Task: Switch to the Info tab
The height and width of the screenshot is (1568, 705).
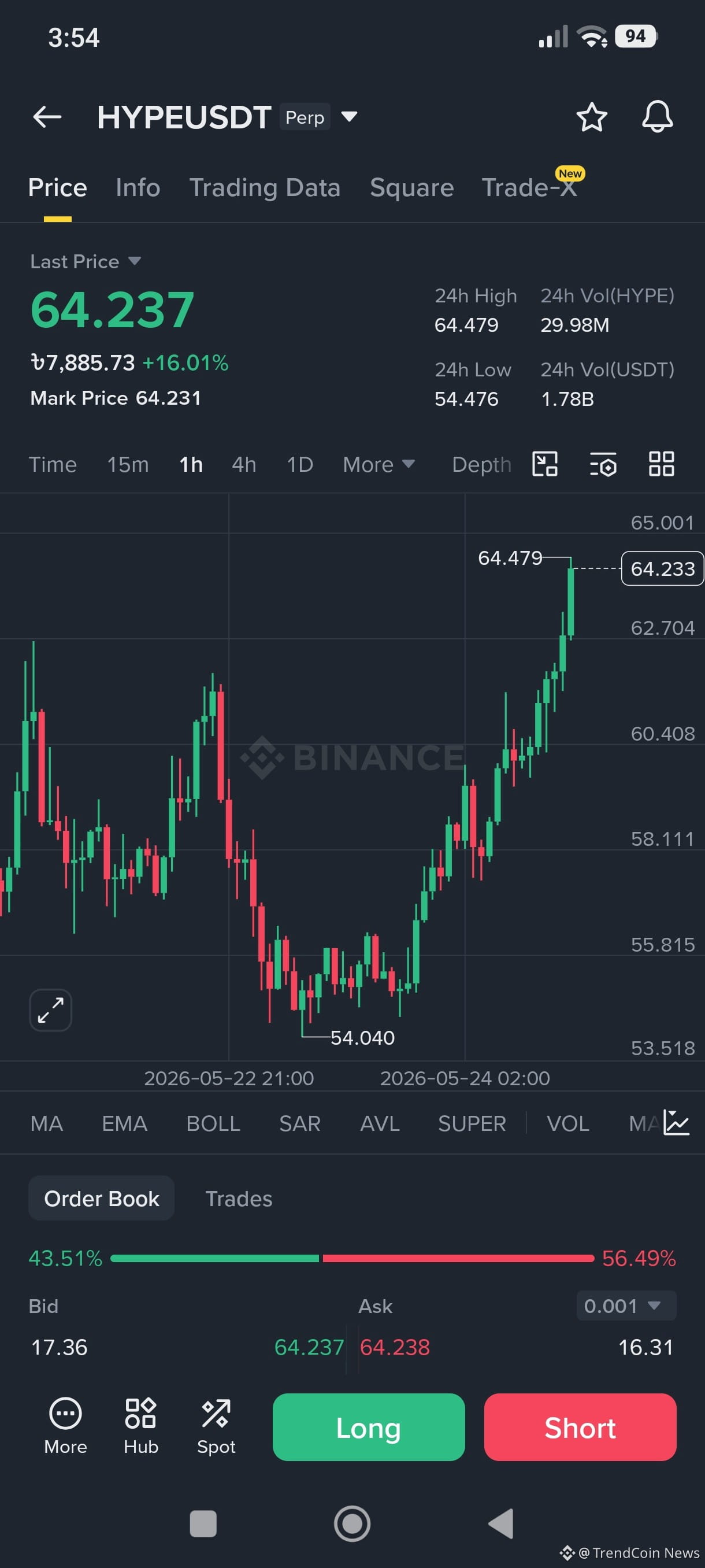Action: 138,187
